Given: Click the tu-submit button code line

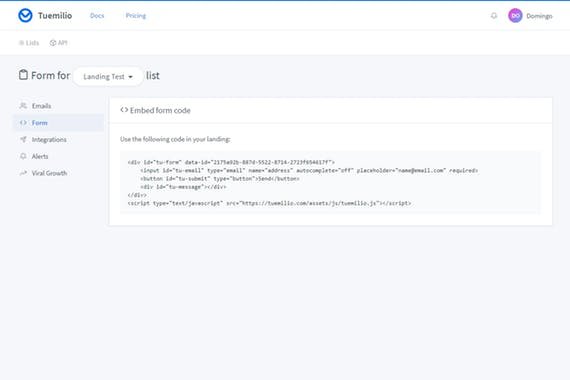Looking at the screenshot, I should 220,179.
